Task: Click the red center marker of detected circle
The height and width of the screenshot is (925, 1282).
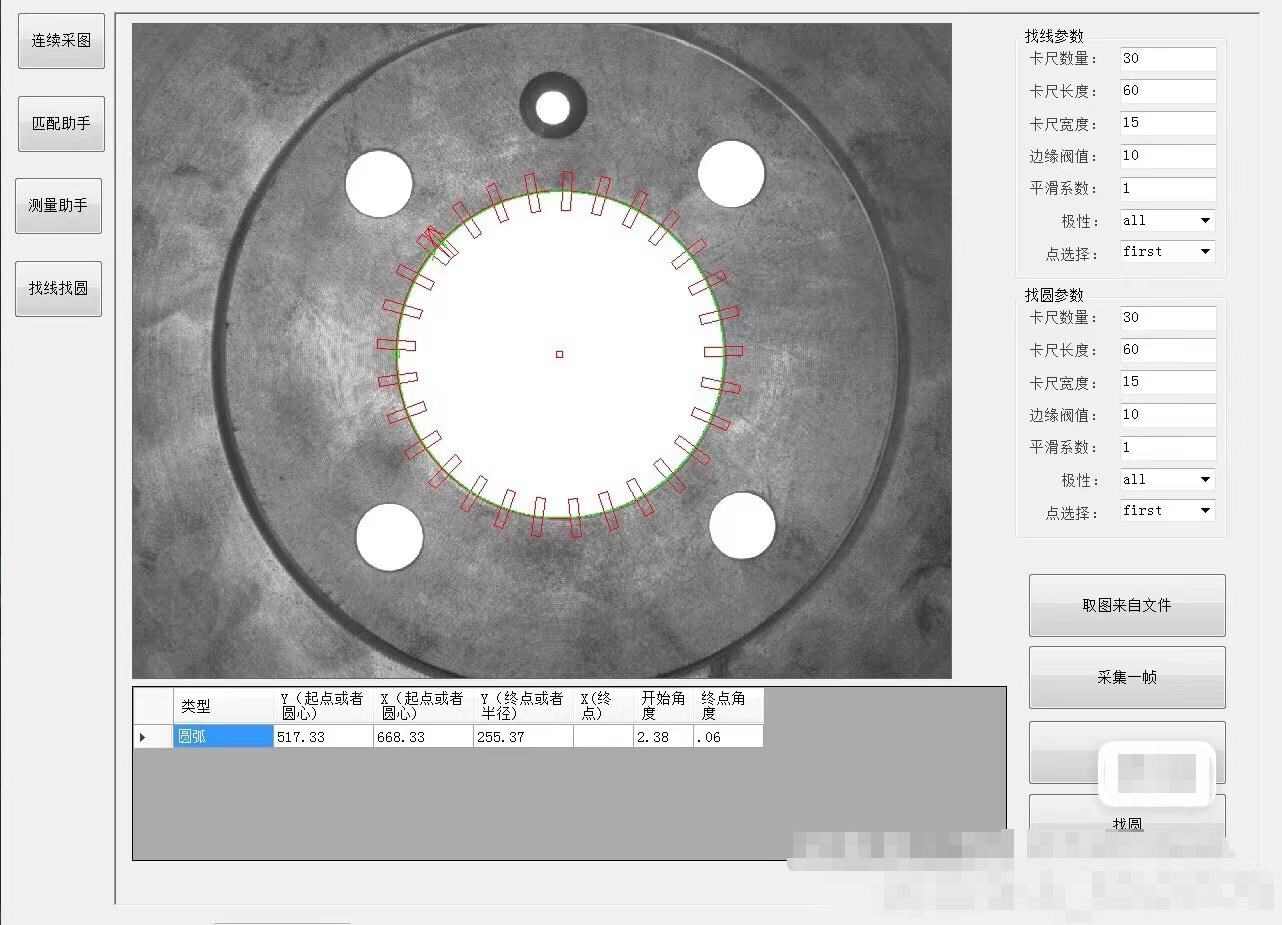Action: tap(560, 354)
